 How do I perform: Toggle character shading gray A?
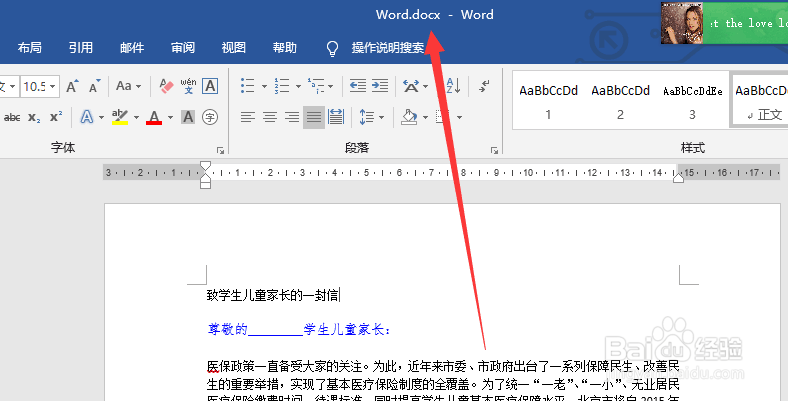point(188,117)
